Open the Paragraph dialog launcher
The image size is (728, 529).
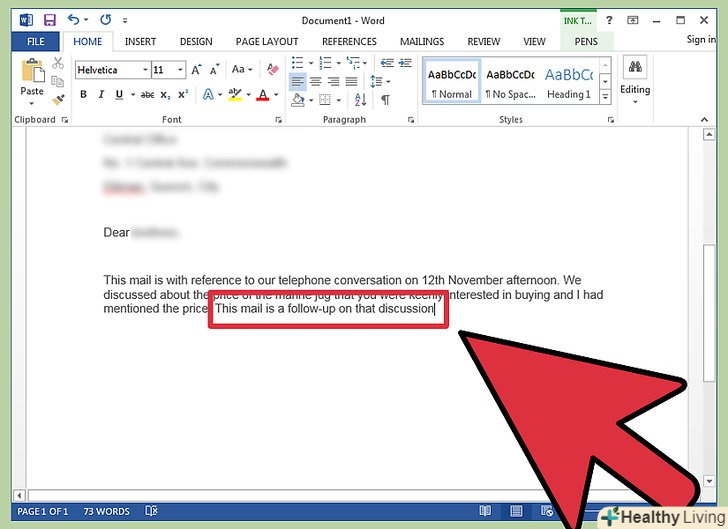click(411, 120)
